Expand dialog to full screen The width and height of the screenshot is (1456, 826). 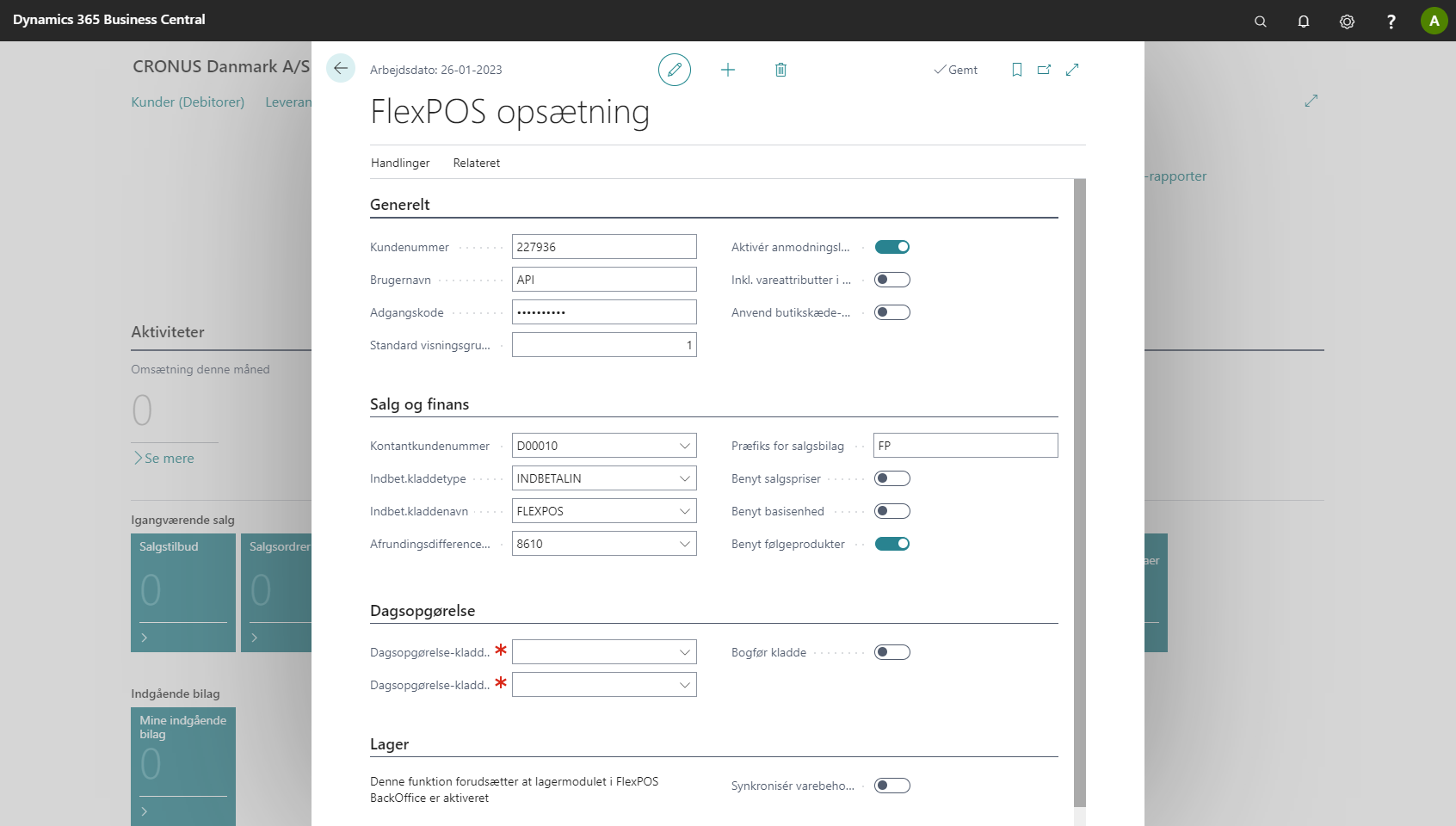tap(1072, 70)
